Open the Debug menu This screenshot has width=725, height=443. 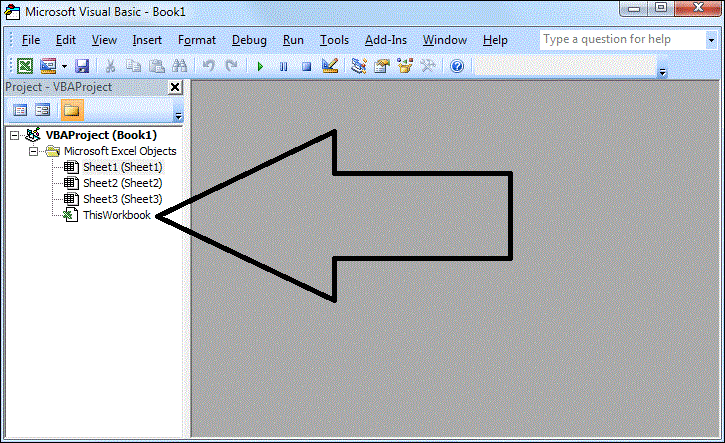point(249,40)
